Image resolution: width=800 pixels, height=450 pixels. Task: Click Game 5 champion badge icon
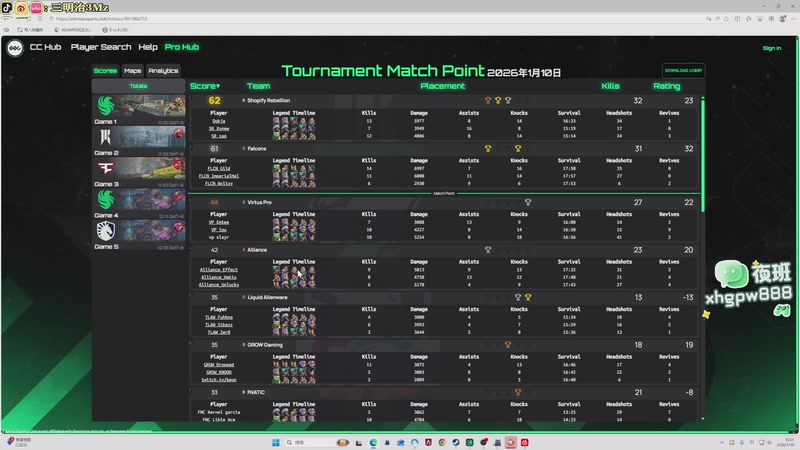(178, 228)
